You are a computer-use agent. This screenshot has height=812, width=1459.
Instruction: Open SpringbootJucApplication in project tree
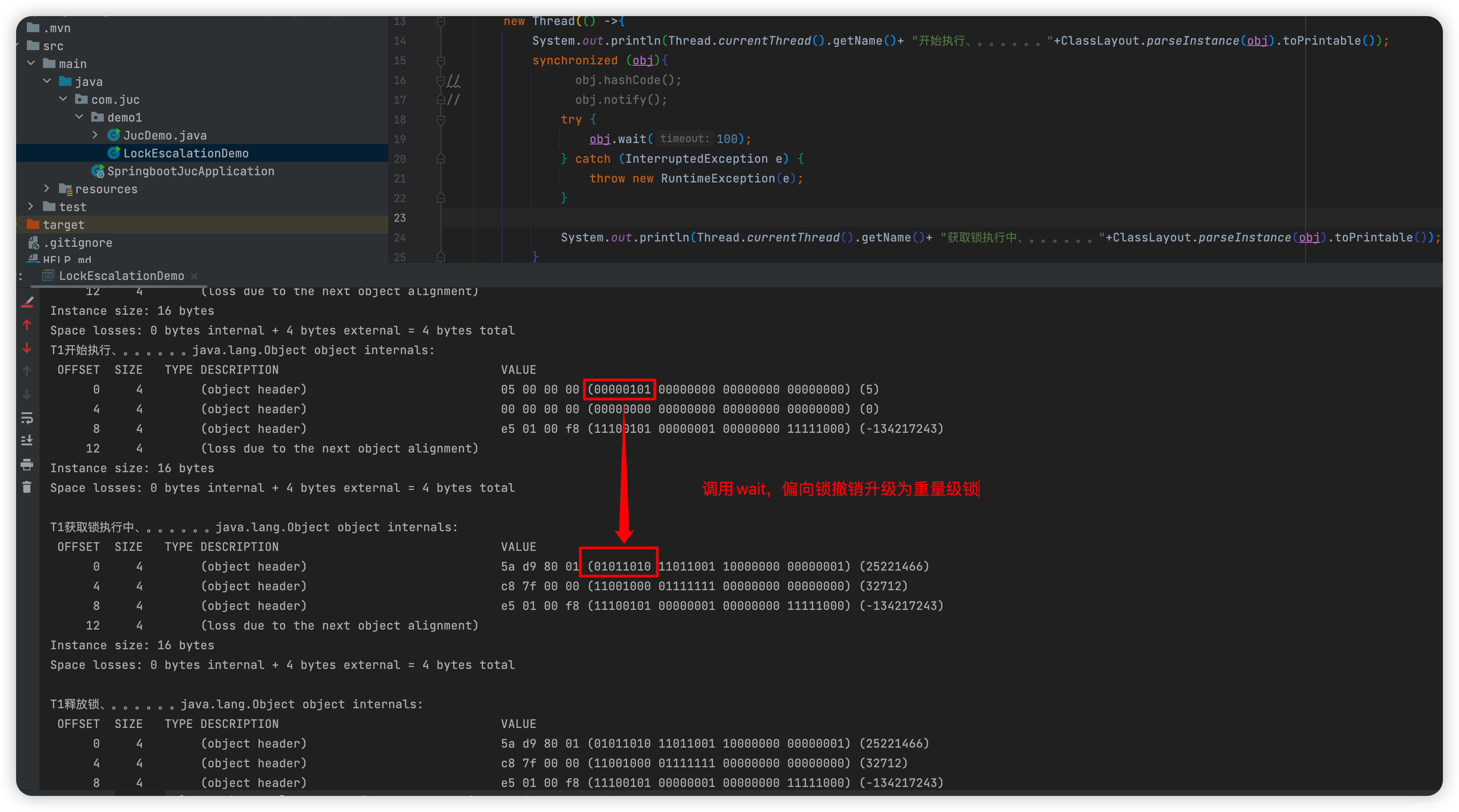pyautogui.click(x=191, y=171)
